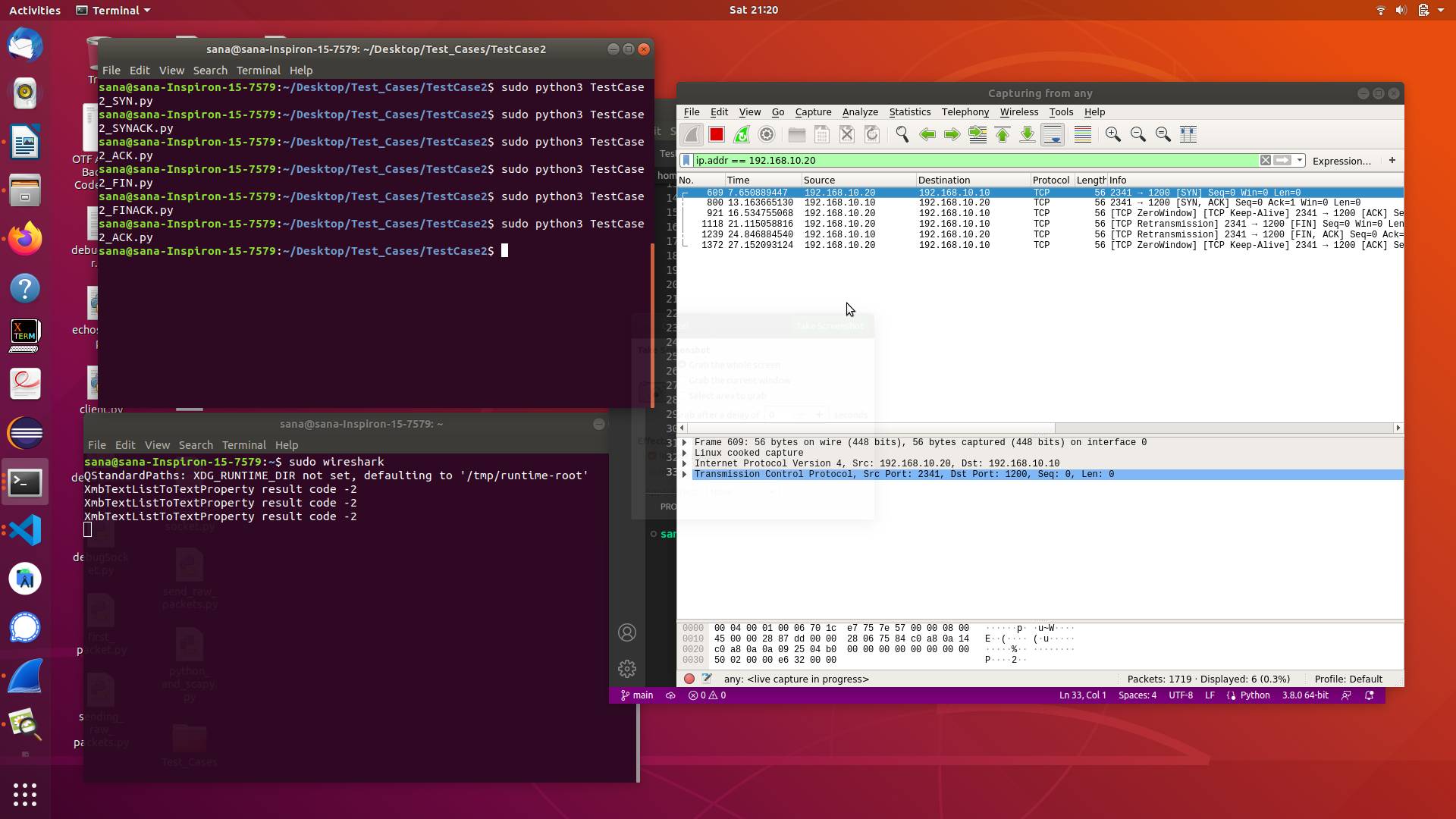Expand Linux cooked capture row
The height and width of the screenshot is (819, 1456).
click(685, 453)
